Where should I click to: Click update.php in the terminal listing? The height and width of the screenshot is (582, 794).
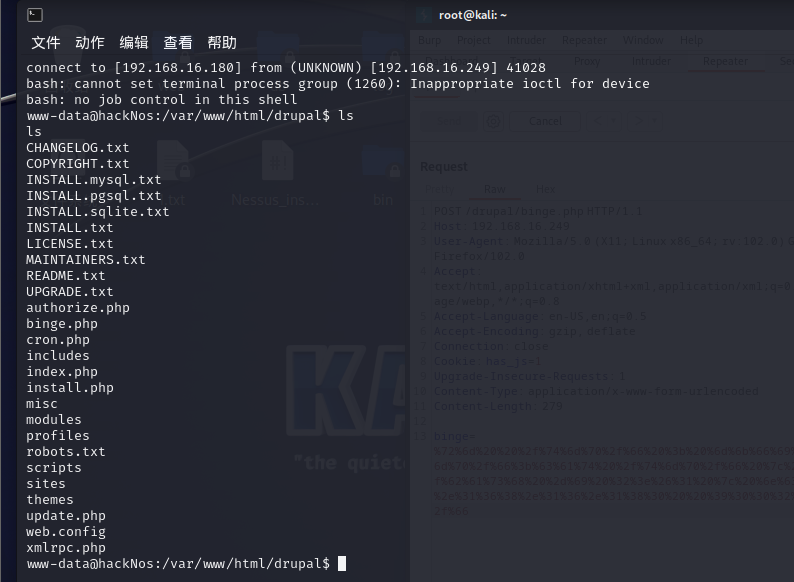click(66, 516)
